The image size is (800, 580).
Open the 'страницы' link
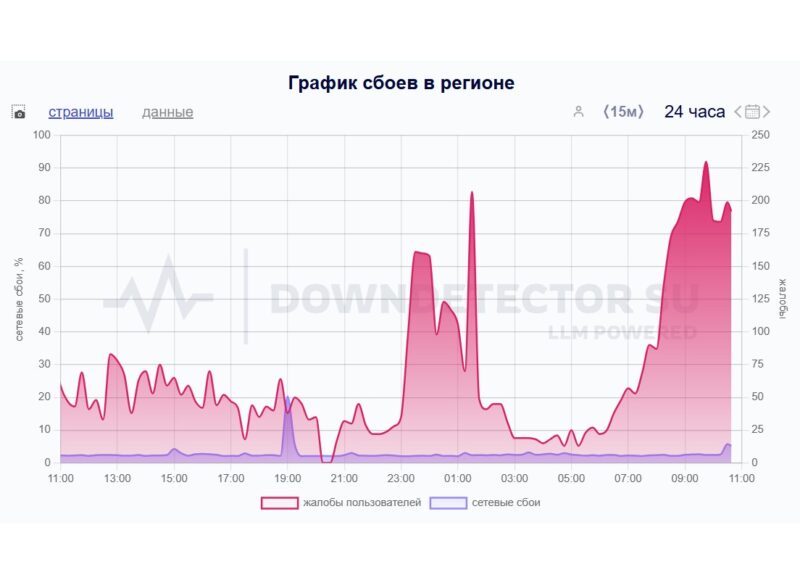[81, 112]
